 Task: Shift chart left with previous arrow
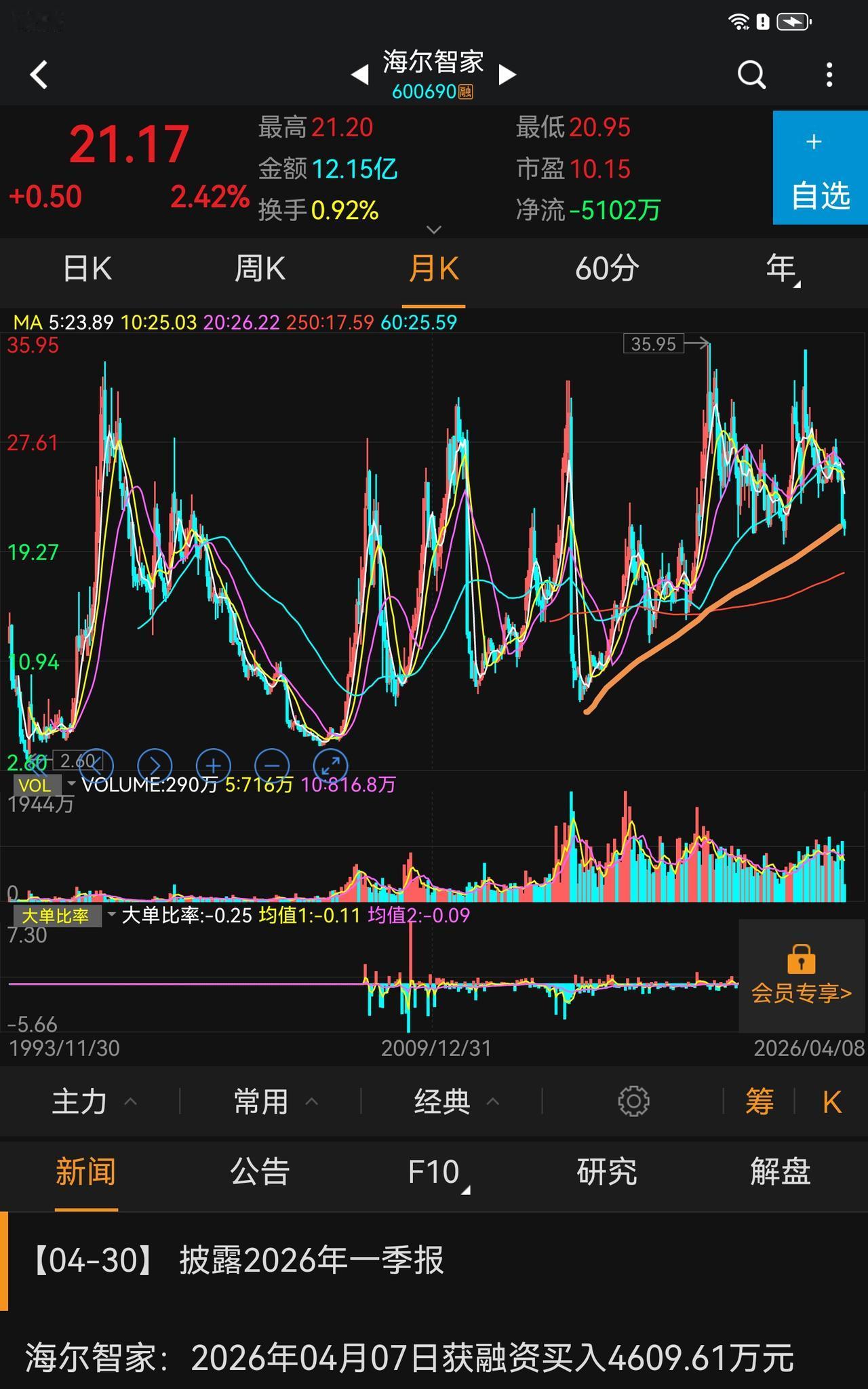[x=96, y=766]
